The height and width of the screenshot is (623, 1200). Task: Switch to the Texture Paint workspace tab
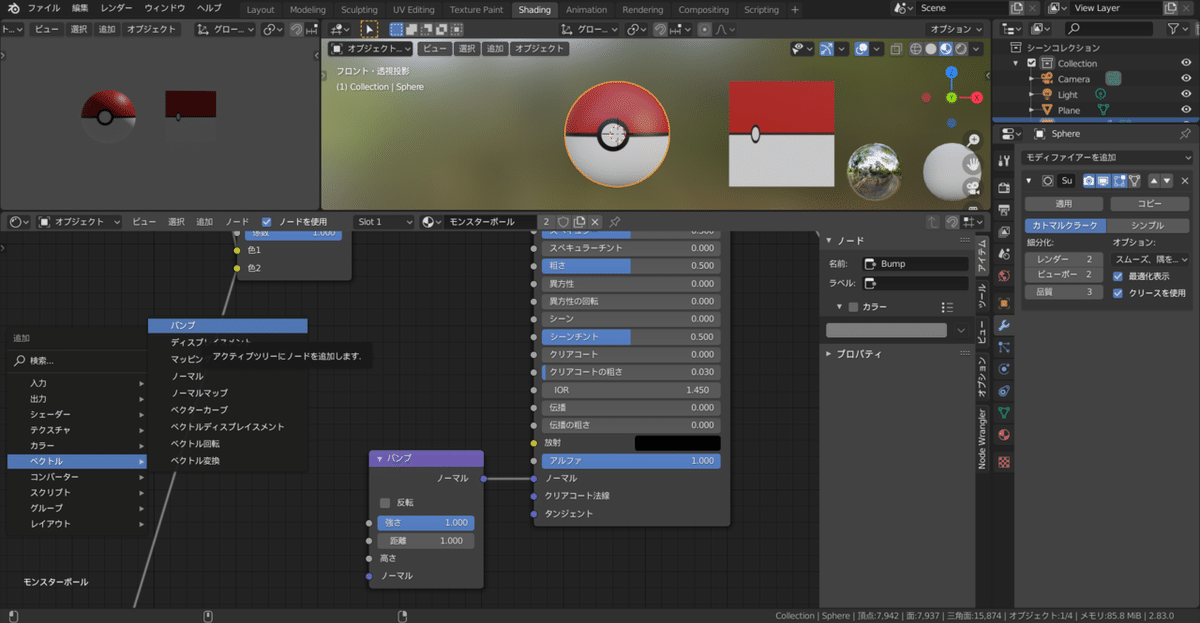click(476, 9)
